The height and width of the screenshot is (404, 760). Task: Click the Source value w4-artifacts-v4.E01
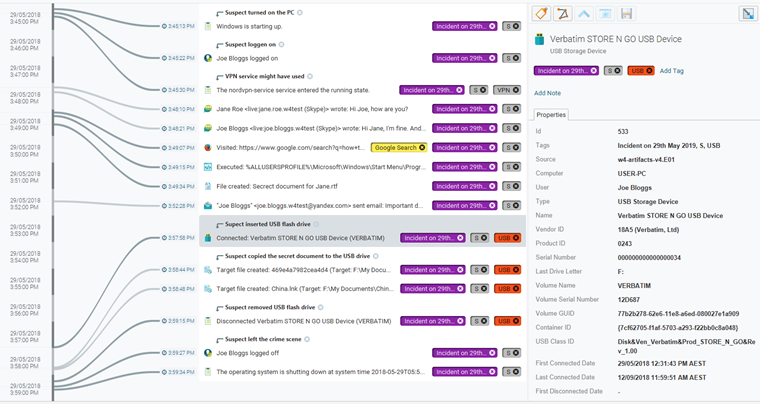click(x=646, y=159)
